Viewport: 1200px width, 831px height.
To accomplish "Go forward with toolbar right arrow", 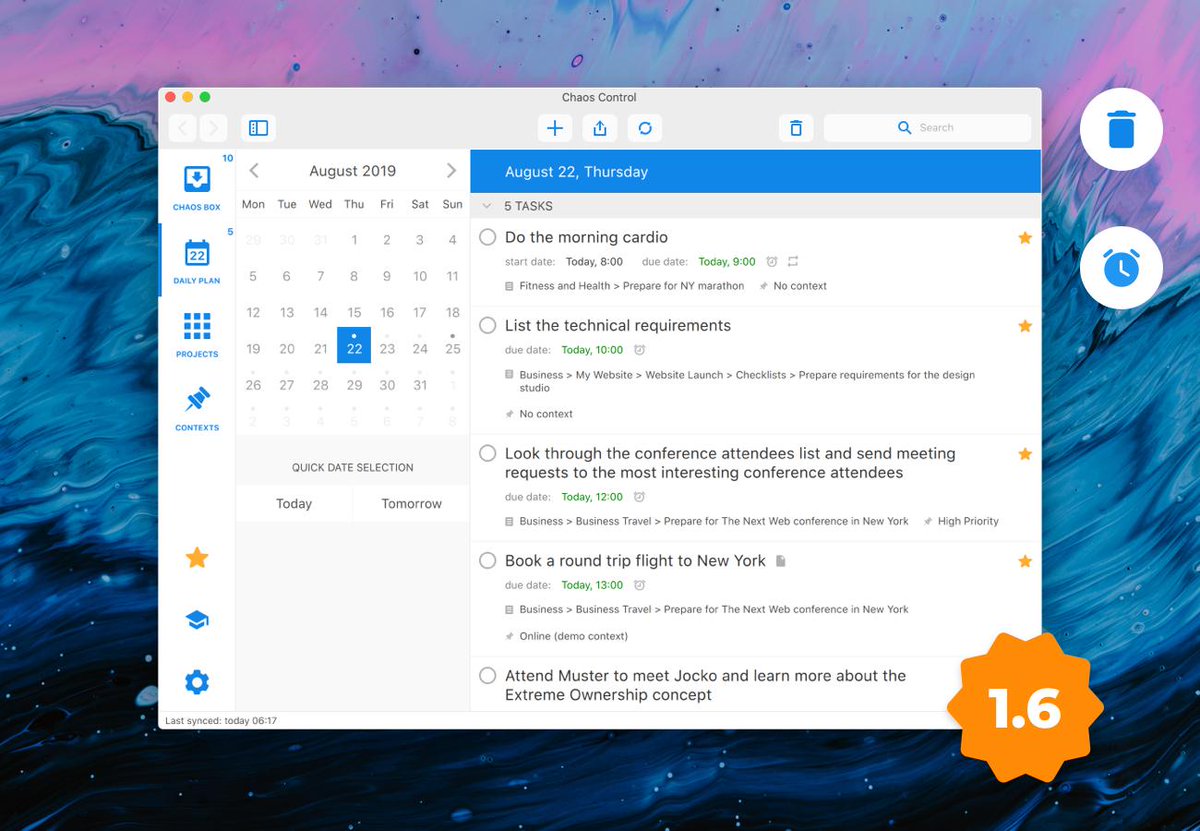I will click(214, 128).
